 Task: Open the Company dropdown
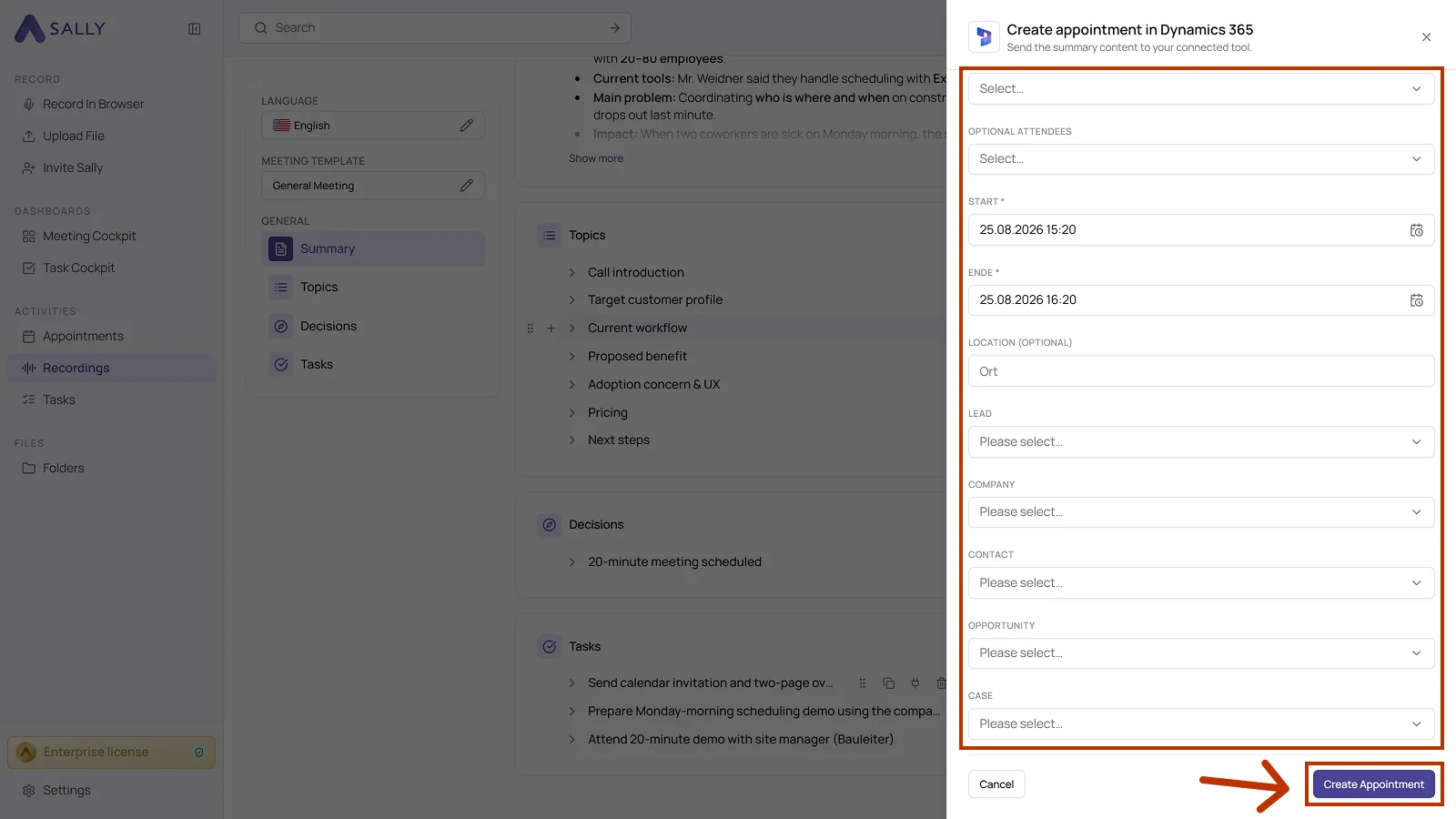pyautogui.click(x=1201, y=512)
